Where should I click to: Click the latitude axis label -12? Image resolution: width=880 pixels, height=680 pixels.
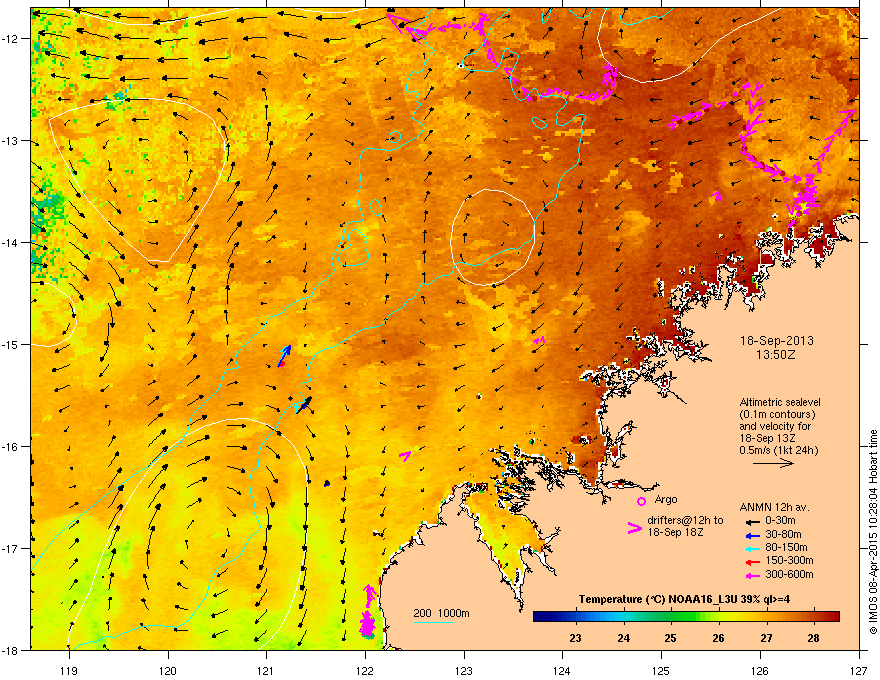click(11, 39)
